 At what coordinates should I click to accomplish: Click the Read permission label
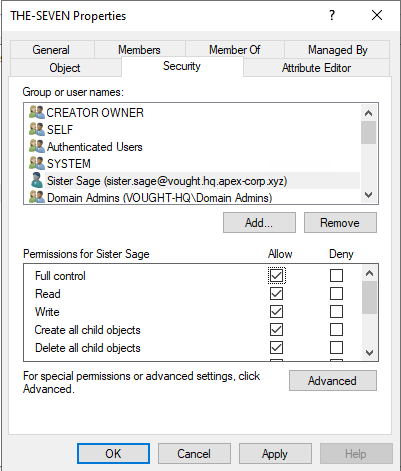[48, 294]
